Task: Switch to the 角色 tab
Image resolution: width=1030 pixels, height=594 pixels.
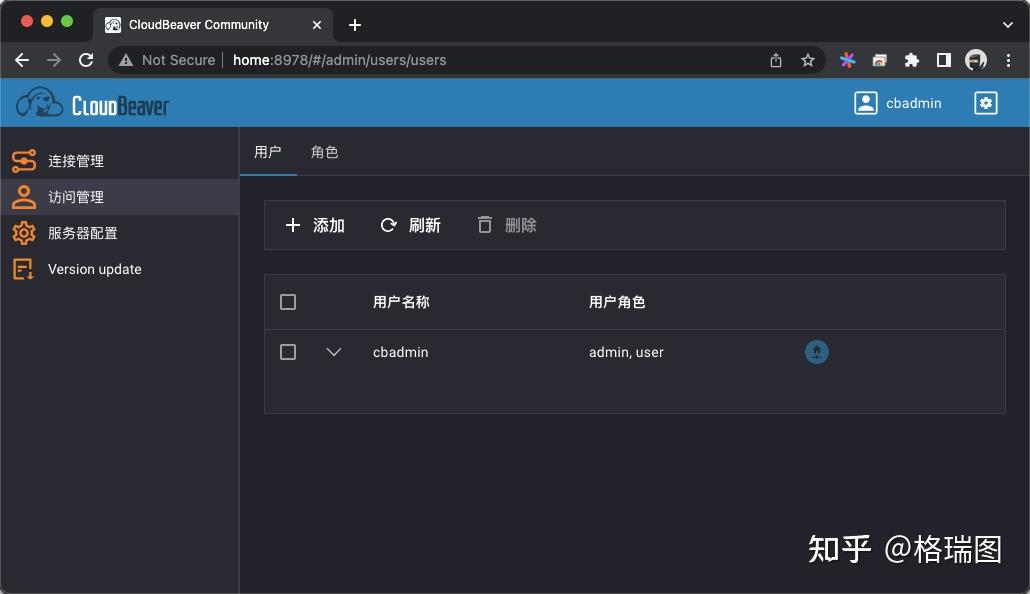Action: 325,152
